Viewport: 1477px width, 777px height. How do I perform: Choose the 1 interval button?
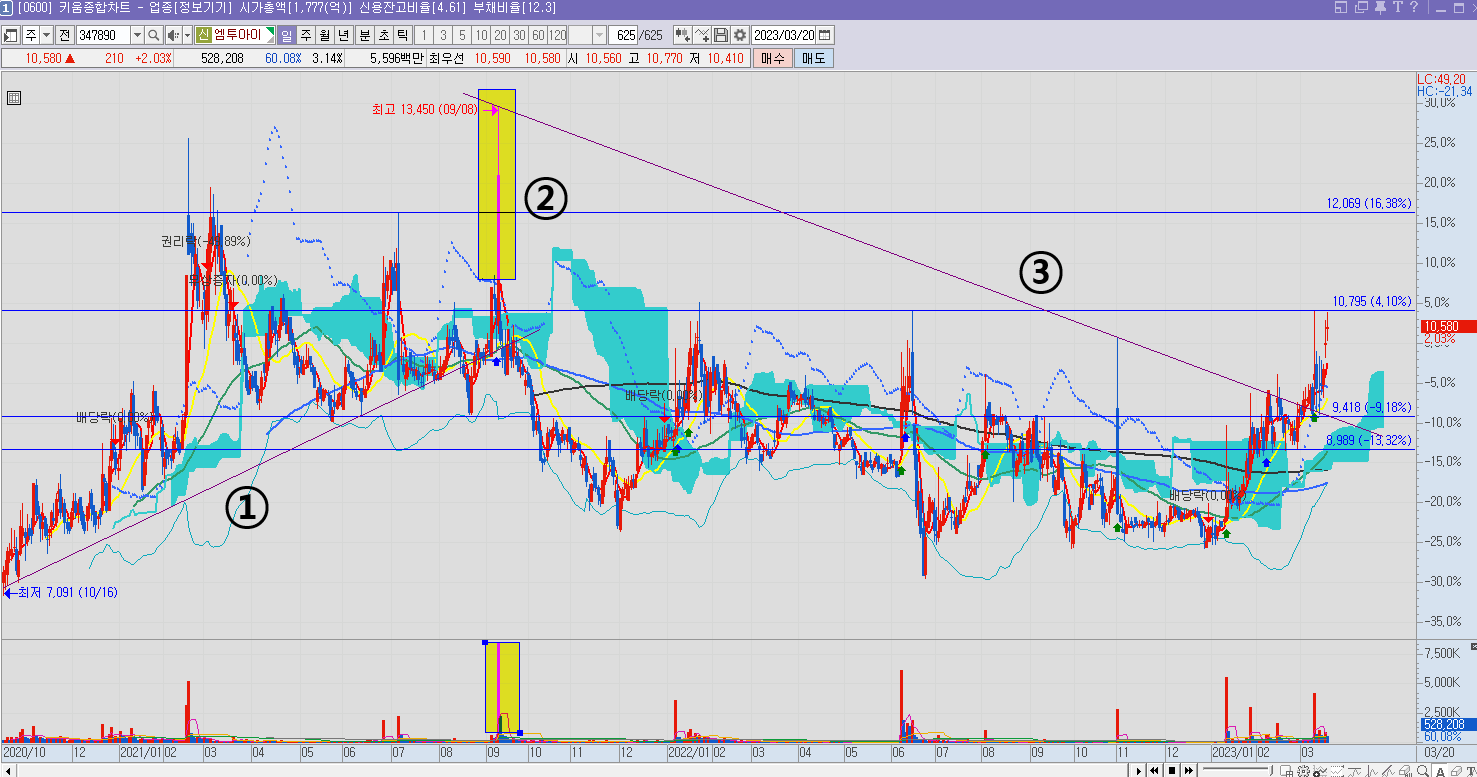click(x=424, y=35)
